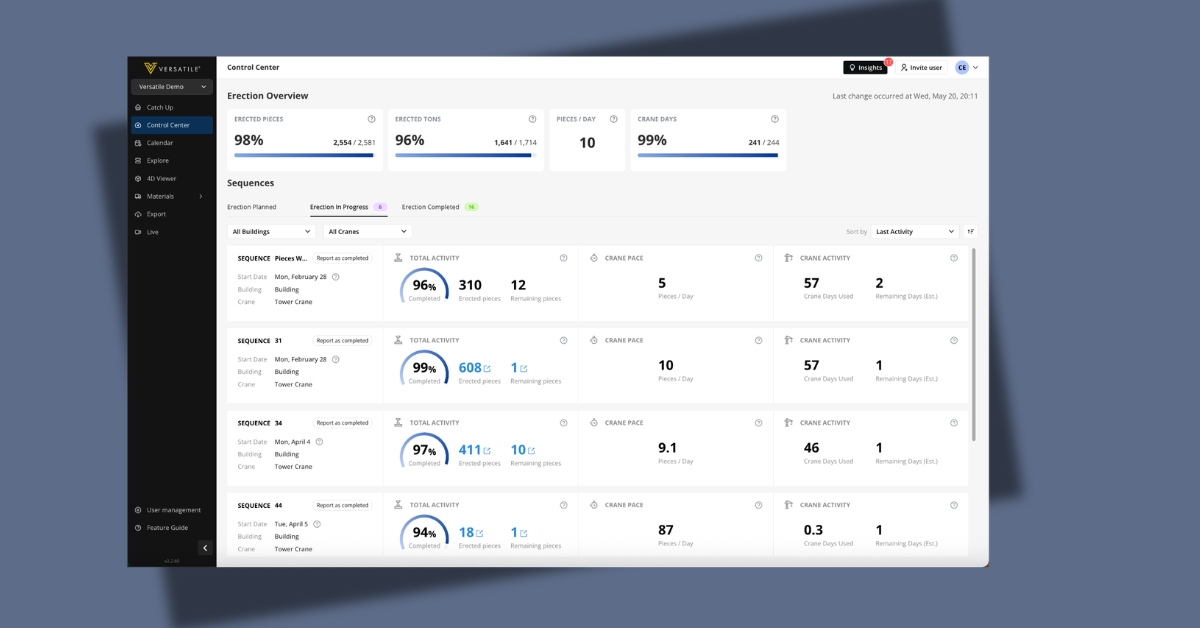Select Control Center in the sidebar

click(171, 125)
